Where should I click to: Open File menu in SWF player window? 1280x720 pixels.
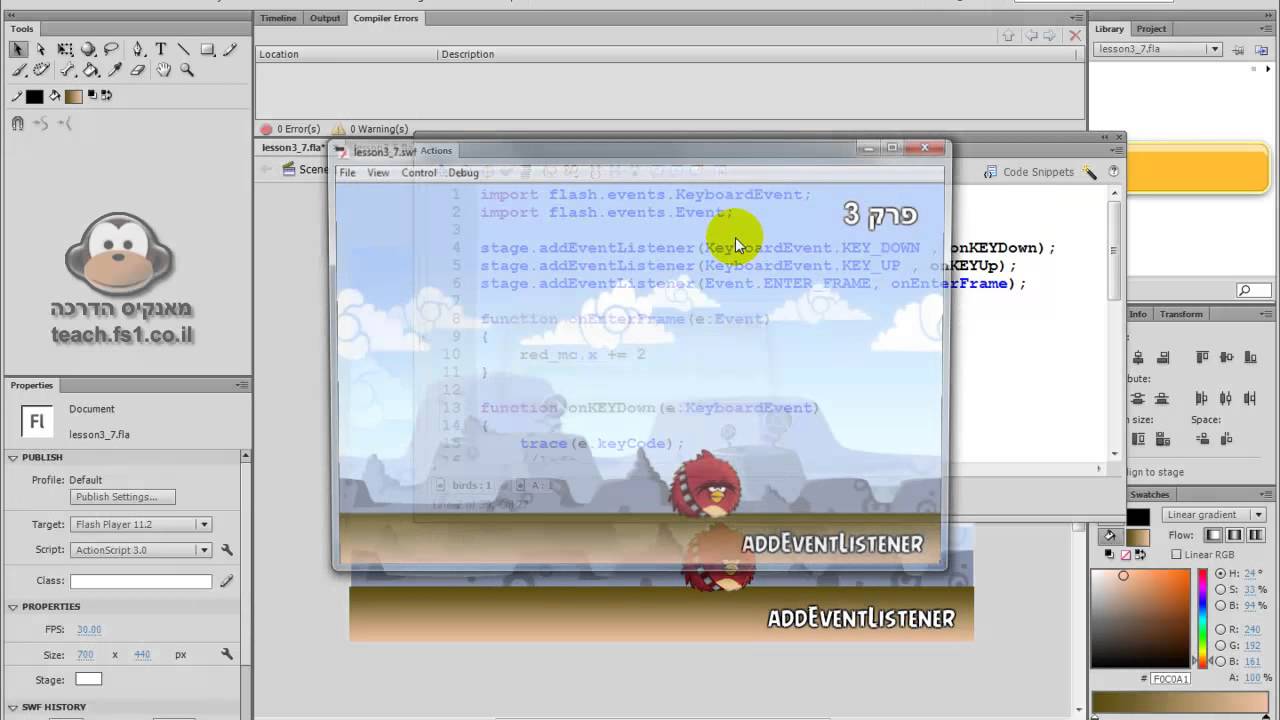click(x=347, y=173)
